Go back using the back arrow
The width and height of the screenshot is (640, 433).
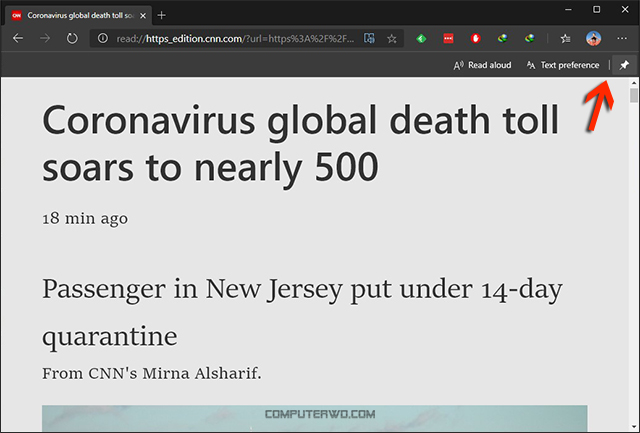tap(18, 38)
